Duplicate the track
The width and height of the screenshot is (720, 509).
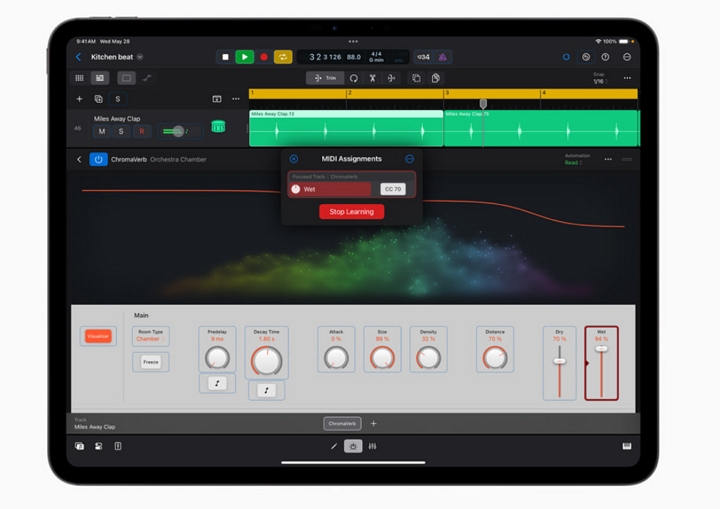tap(98, 99)
